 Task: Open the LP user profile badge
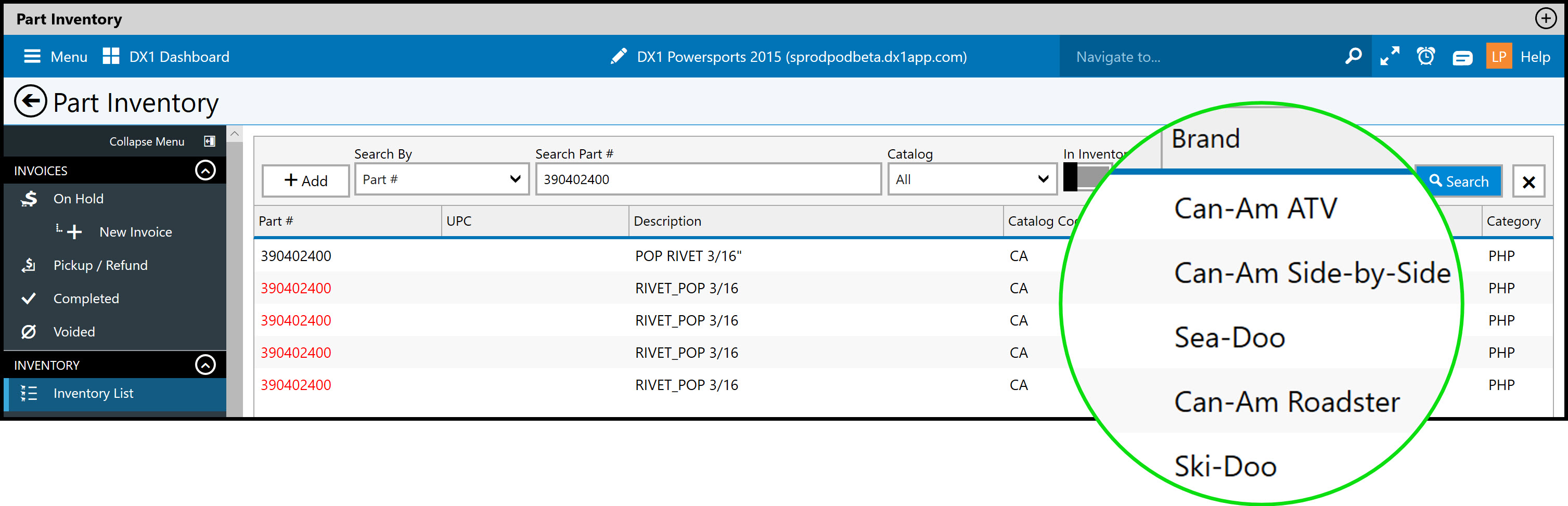(x=1499, y=57)
